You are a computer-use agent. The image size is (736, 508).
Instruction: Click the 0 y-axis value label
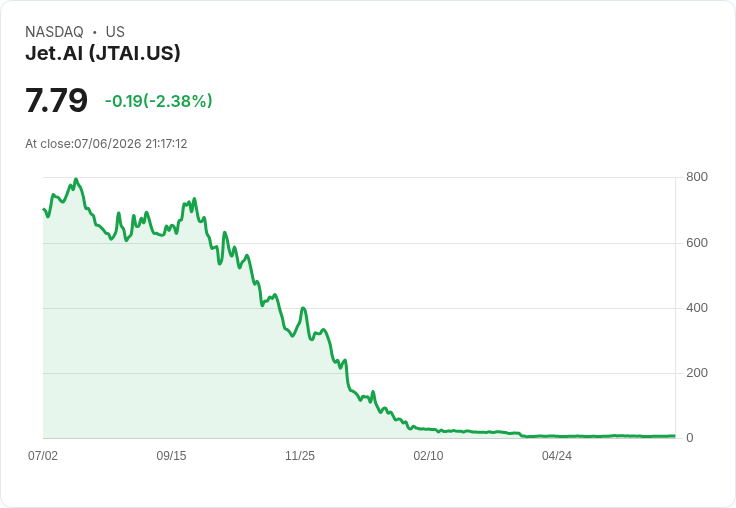click(690, 438)
